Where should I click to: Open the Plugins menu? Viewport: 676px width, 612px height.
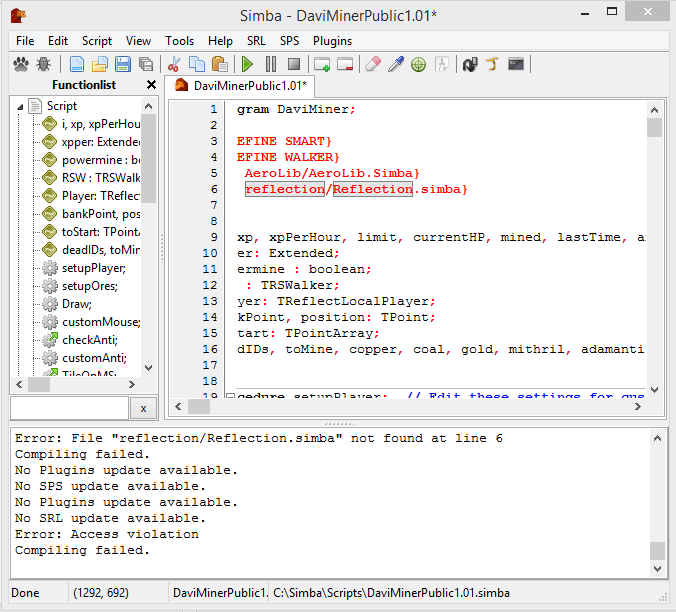[x=332, y=41]
